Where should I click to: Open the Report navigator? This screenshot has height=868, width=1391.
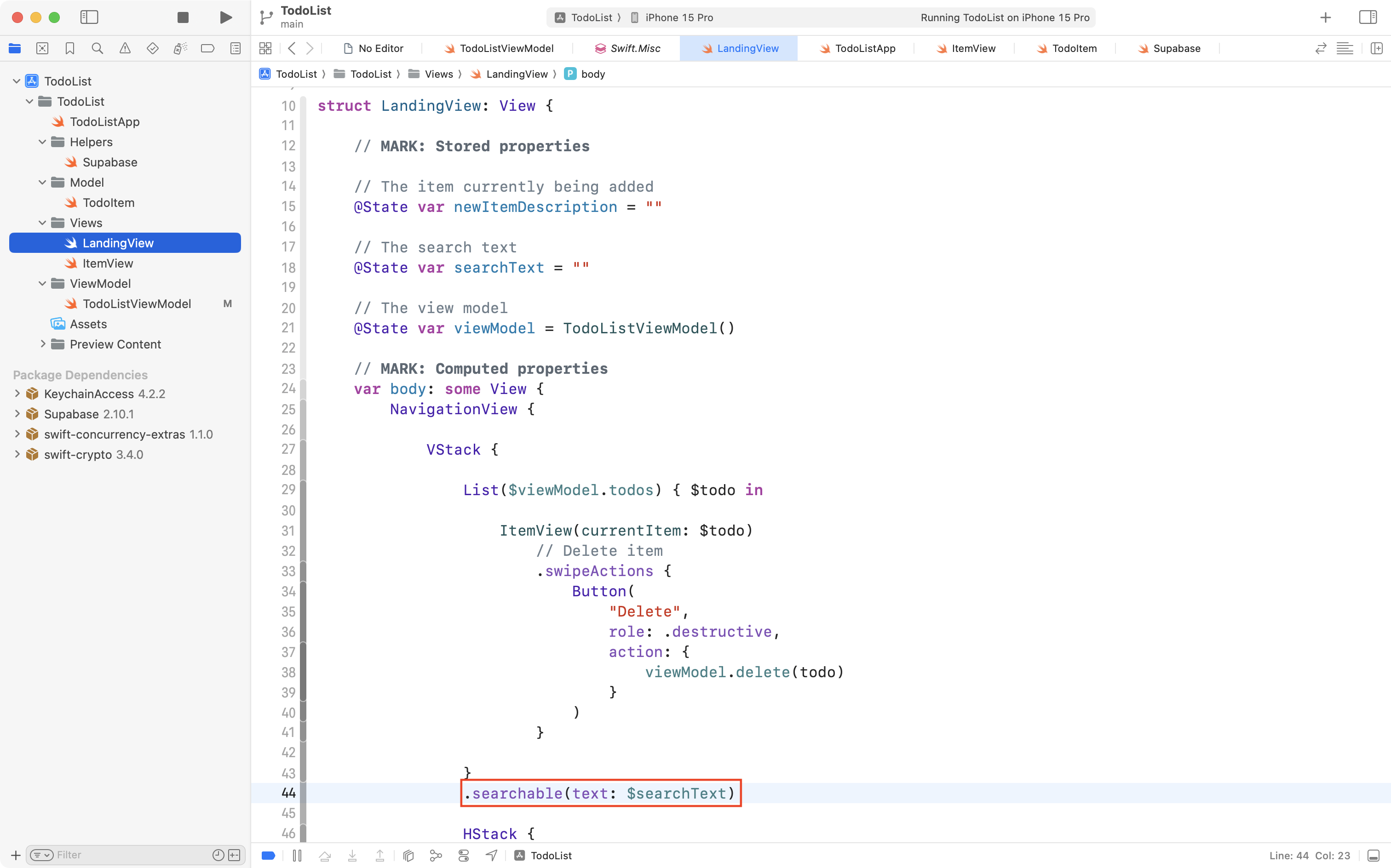(x=235, y=48)
